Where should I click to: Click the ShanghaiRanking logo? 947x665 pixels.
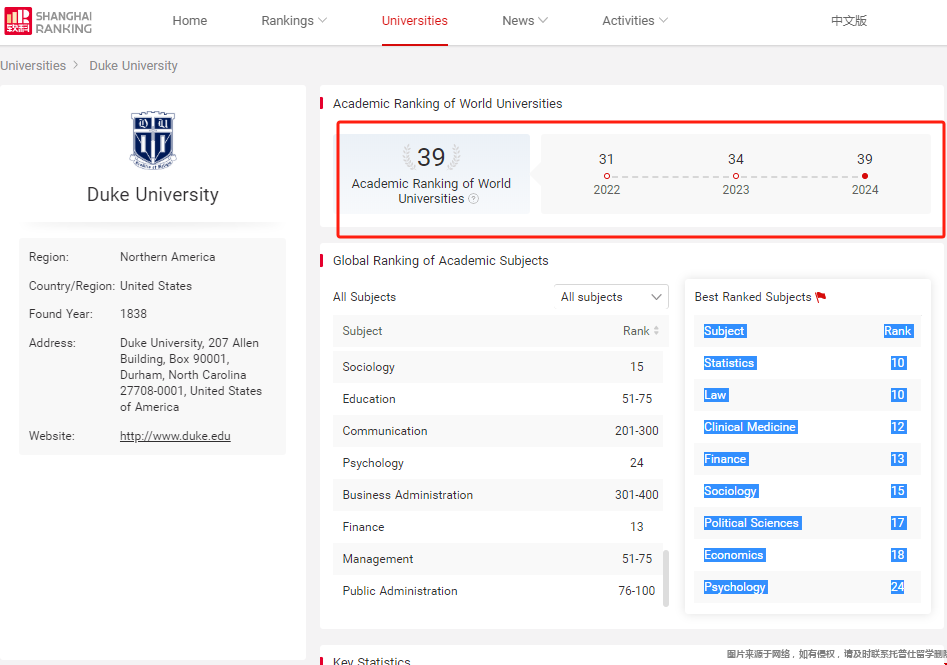(48, 21)
